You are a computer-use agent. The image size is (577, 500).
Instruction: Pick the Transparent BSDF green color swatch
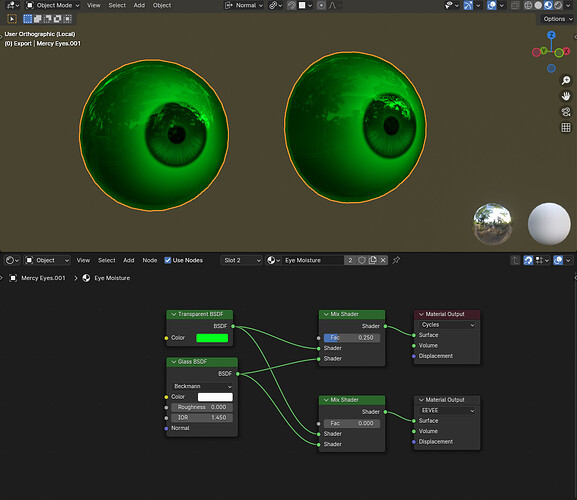[x=212, y=338]
